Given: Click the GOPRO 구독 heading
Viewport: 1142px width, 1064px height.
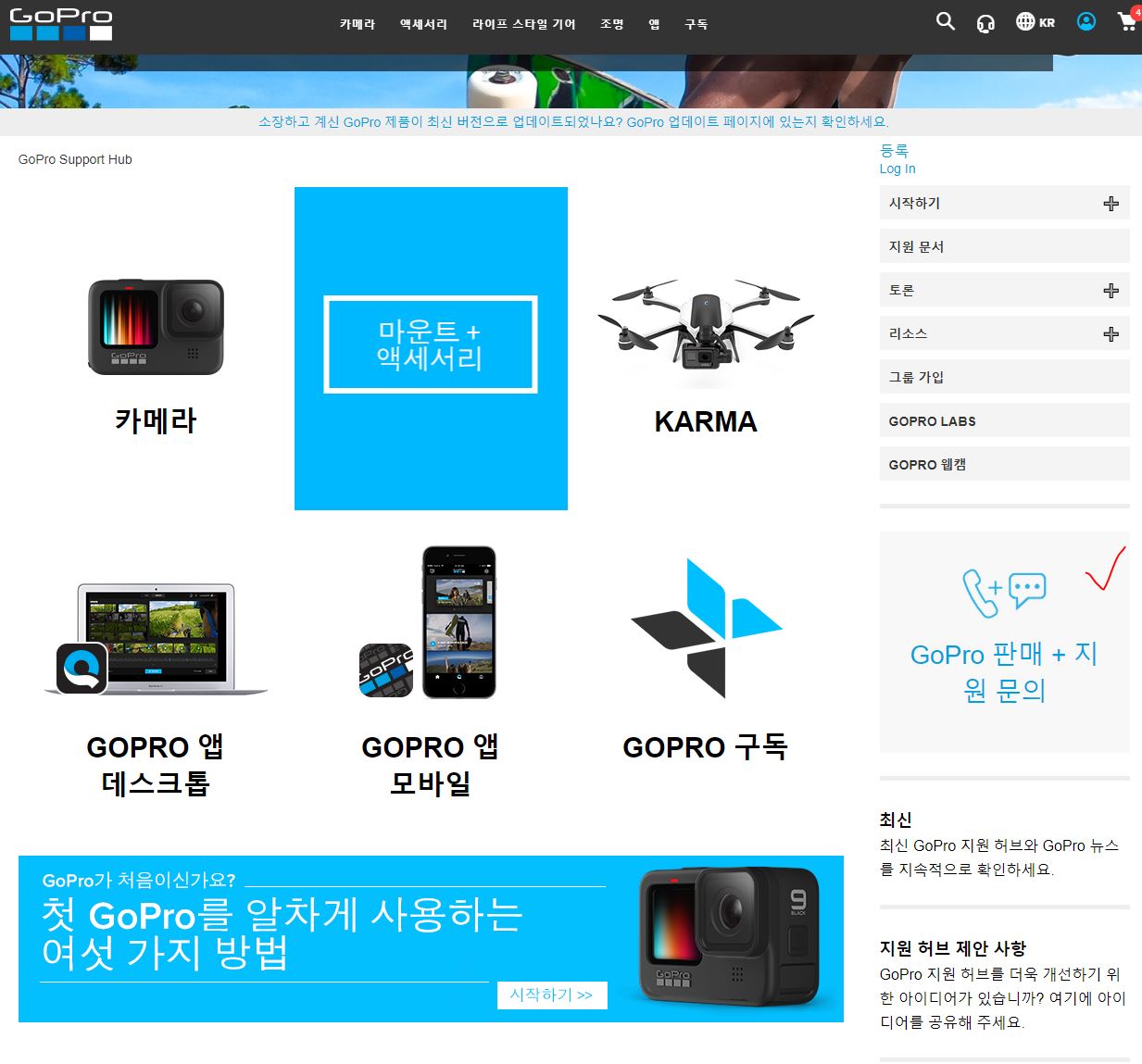Looking at the screenshot, I should pos(706,746).
